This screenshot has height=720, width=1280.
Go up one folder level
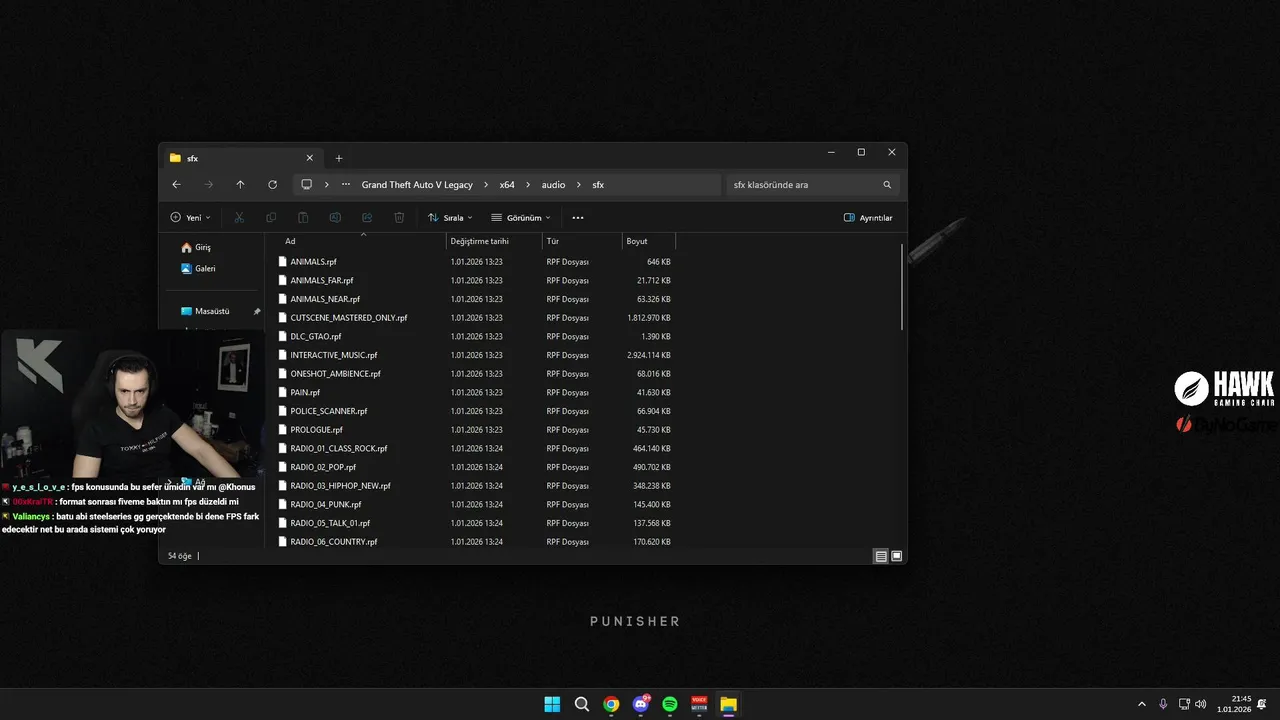click(240, 185)
